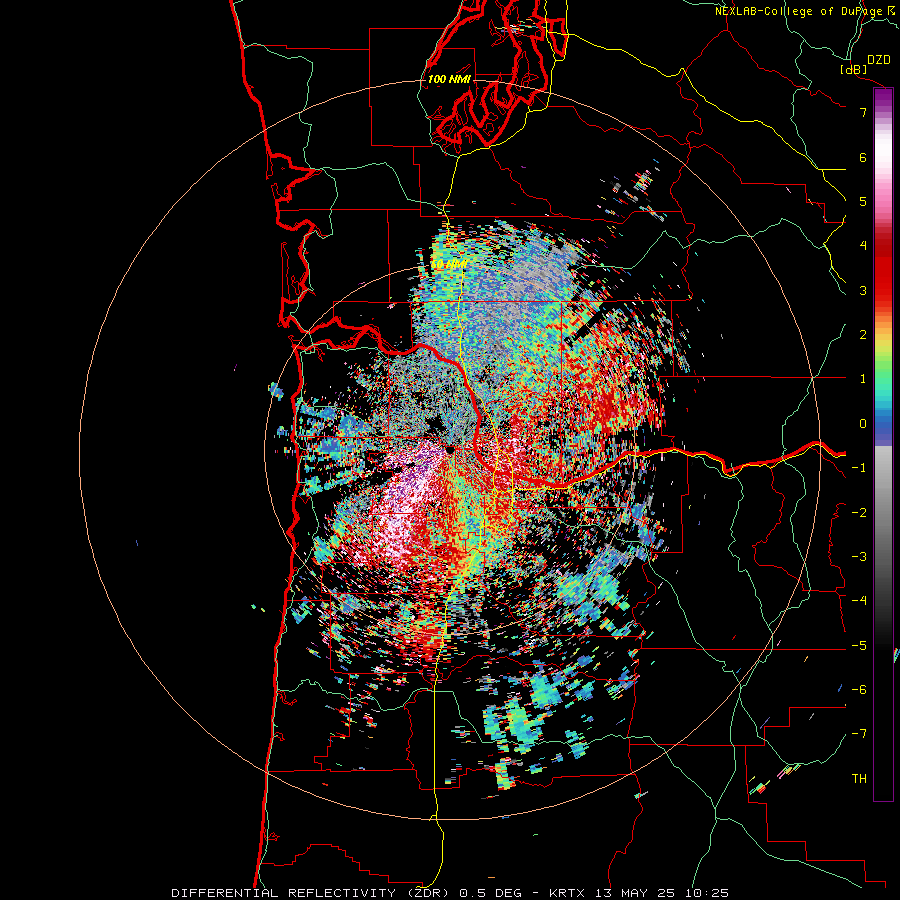Select the 3 value on color scale
900x900 pixels.
coord(863,290)
